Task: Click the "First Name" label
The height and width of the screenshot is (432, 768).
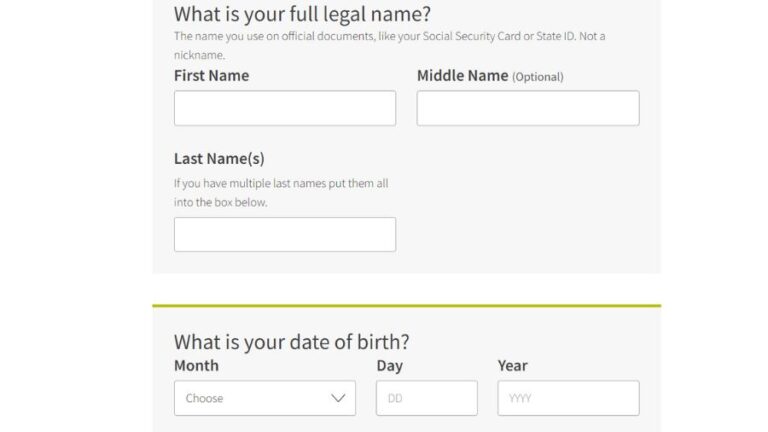Action: 211,76
